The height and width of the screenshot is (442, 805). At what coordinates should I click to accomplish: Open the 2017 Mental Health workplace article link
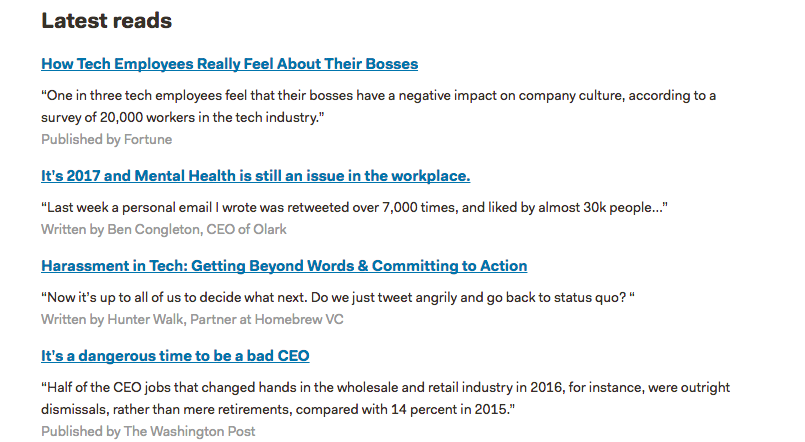pyautogui.click(x=256, y=176)
